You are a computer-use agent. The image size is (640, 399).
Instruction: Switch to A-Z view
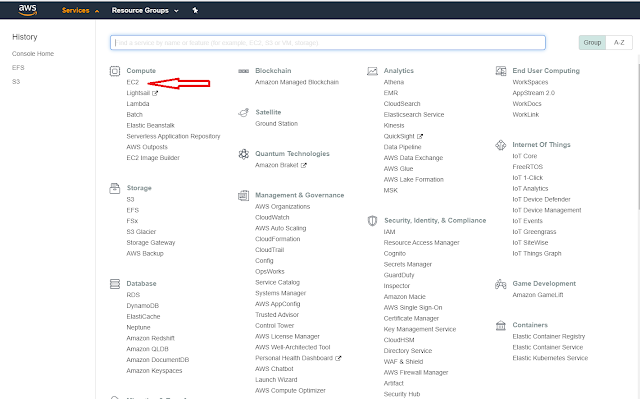click(619, 42)
